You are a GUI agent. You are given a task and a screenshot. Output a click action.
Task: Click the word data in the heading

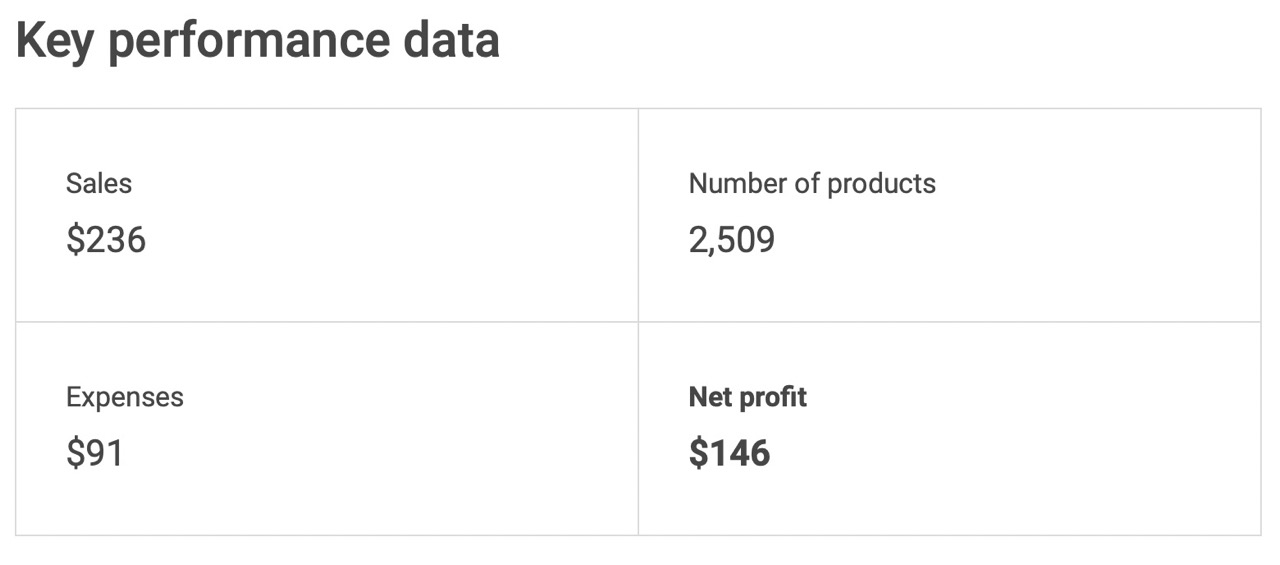tap(451, 41)
